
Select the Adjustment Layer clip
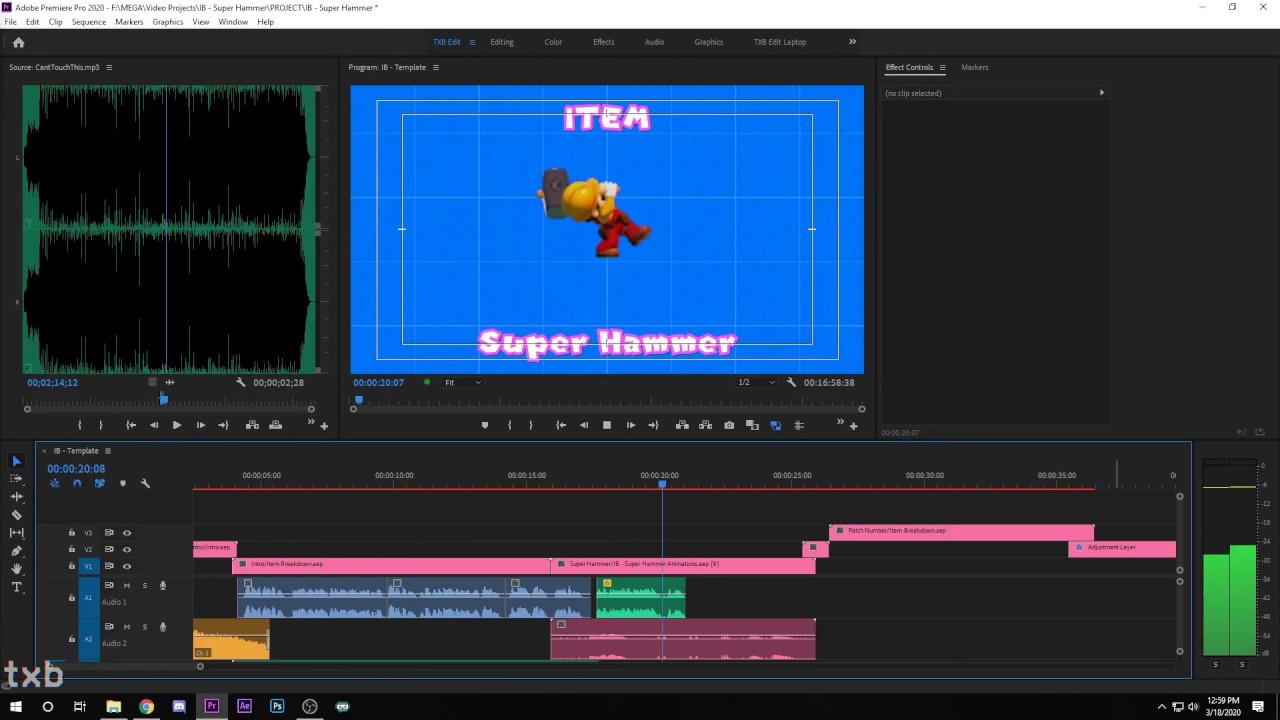coord(1122,548)
